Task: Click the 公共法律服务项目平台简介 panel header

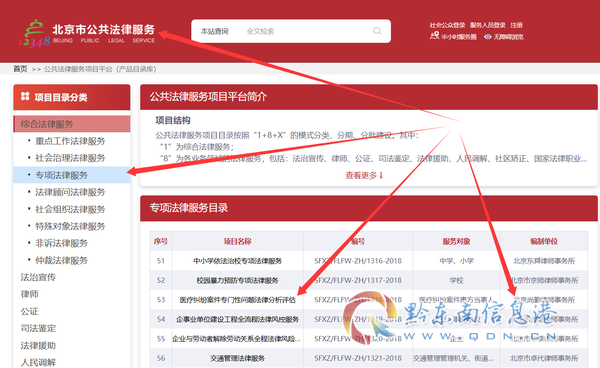Action: pos(369,97)
